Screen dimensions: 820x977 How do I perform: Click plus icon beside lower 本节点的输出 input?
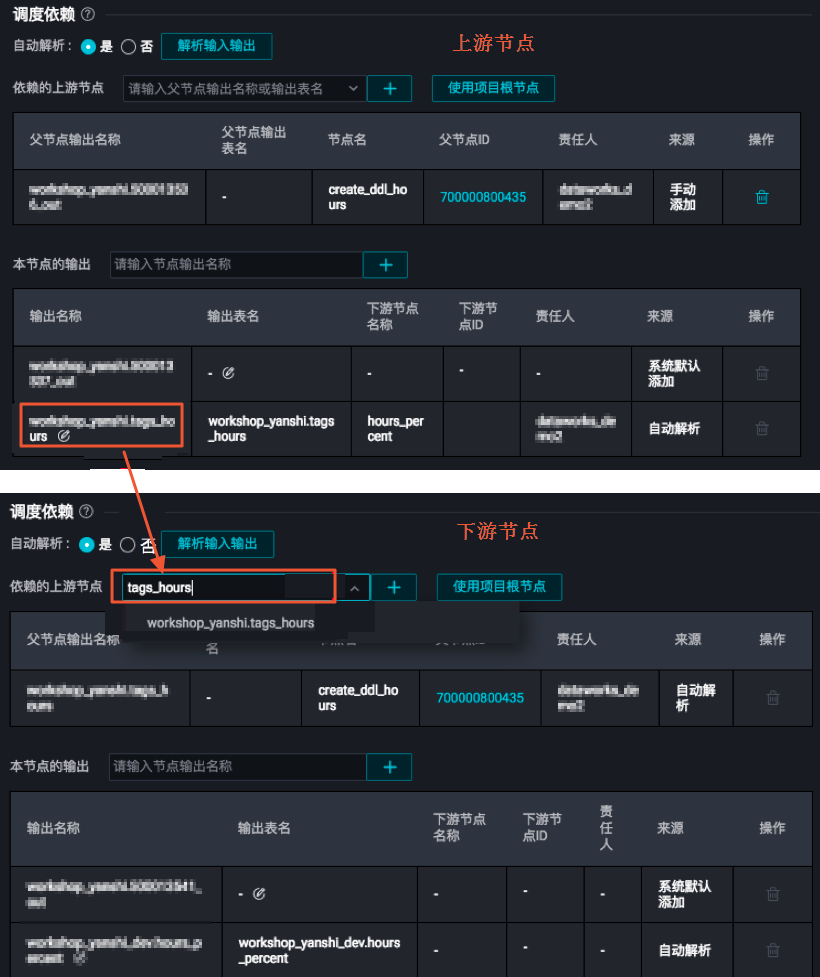(x=389, y=767)
